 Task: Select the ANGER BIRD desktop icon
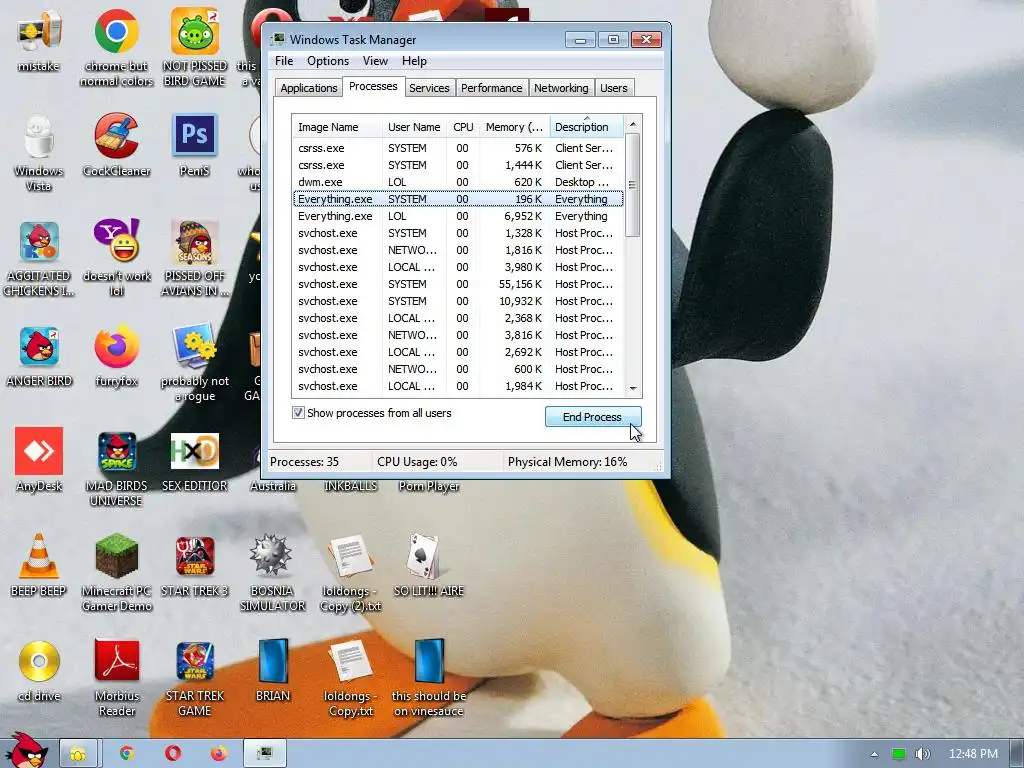tap(39, 356)
